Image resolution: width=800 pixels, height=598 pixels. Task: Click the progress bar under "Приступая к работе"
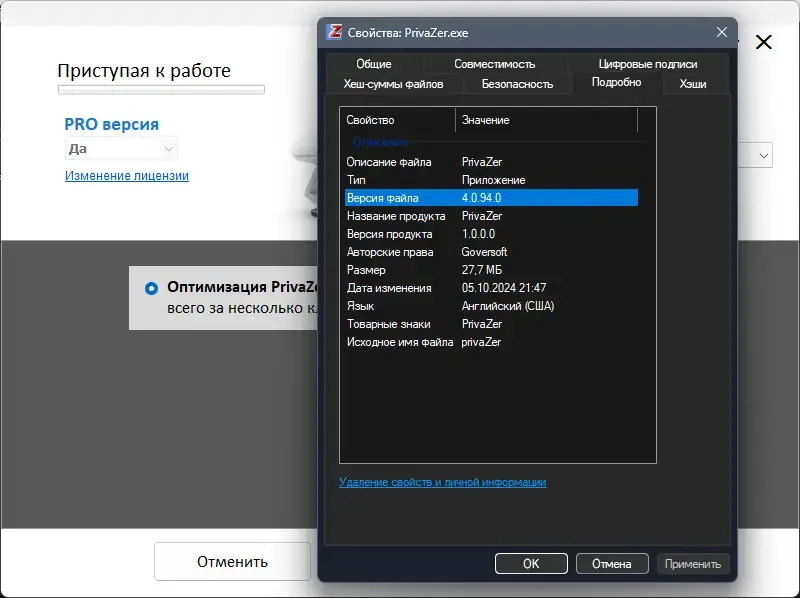click(x=161, y=89)
